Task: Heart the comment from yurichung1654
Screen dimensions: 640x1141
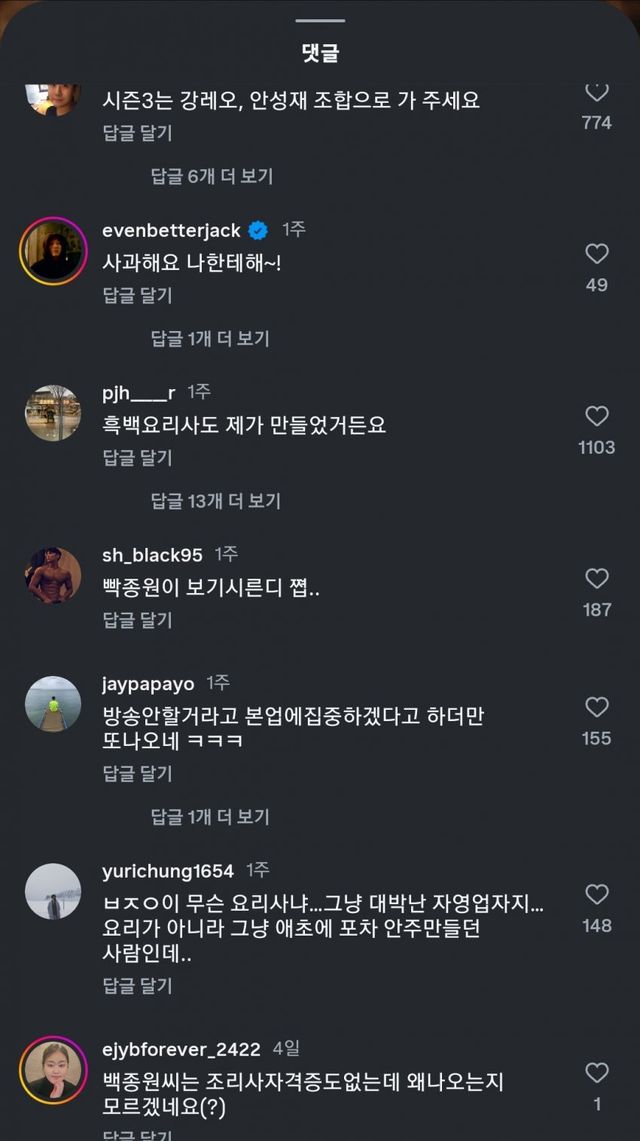Action: (597, 894)
